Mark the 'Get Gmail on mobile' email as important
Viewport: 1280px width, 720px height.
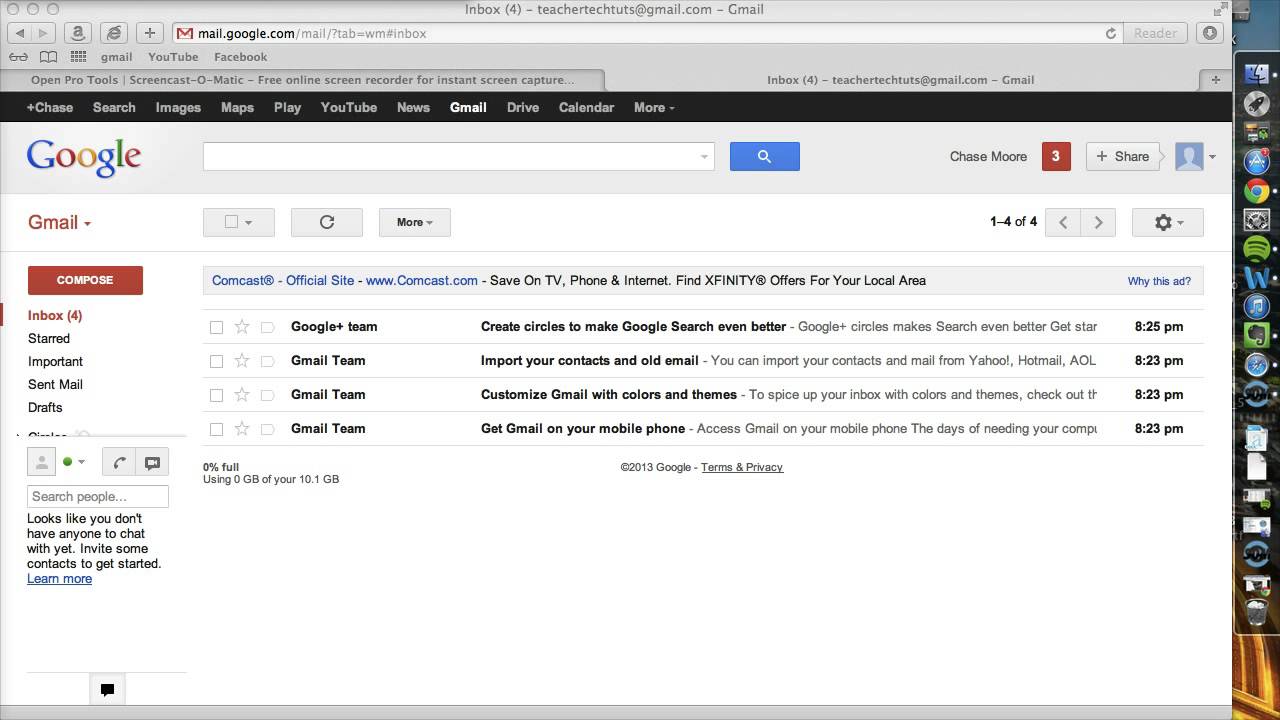coord(267,429)
